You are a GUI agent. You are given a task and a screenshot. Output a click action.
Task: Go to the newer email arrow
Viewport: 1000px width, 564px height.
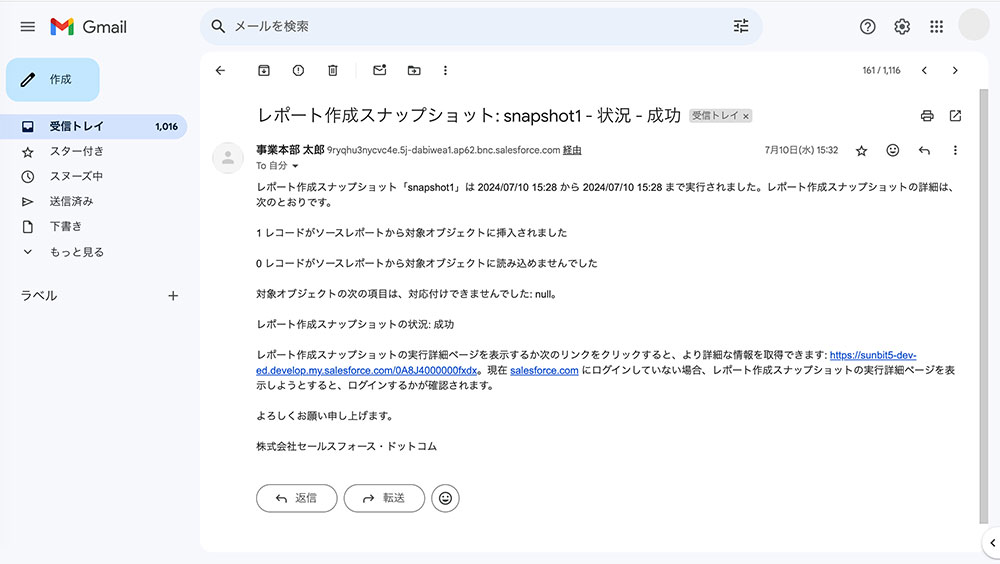coord(923,71)
